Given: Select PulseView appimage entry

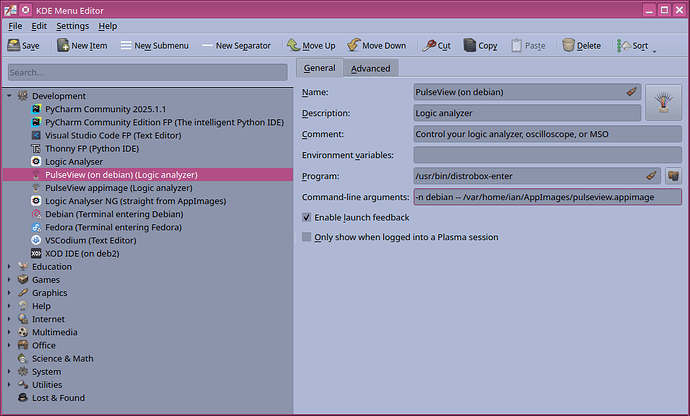Looking at the screenshot, I should click(x=119, y=188).
